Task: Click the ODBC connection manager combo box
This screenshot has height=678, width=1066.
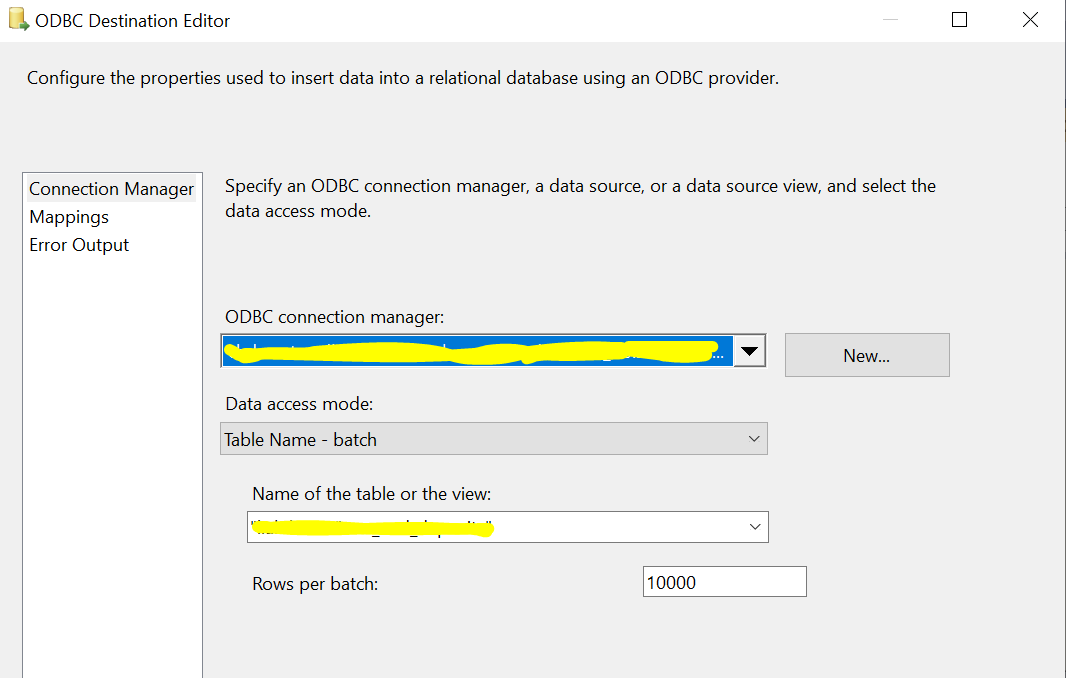Action: point(494,351)
